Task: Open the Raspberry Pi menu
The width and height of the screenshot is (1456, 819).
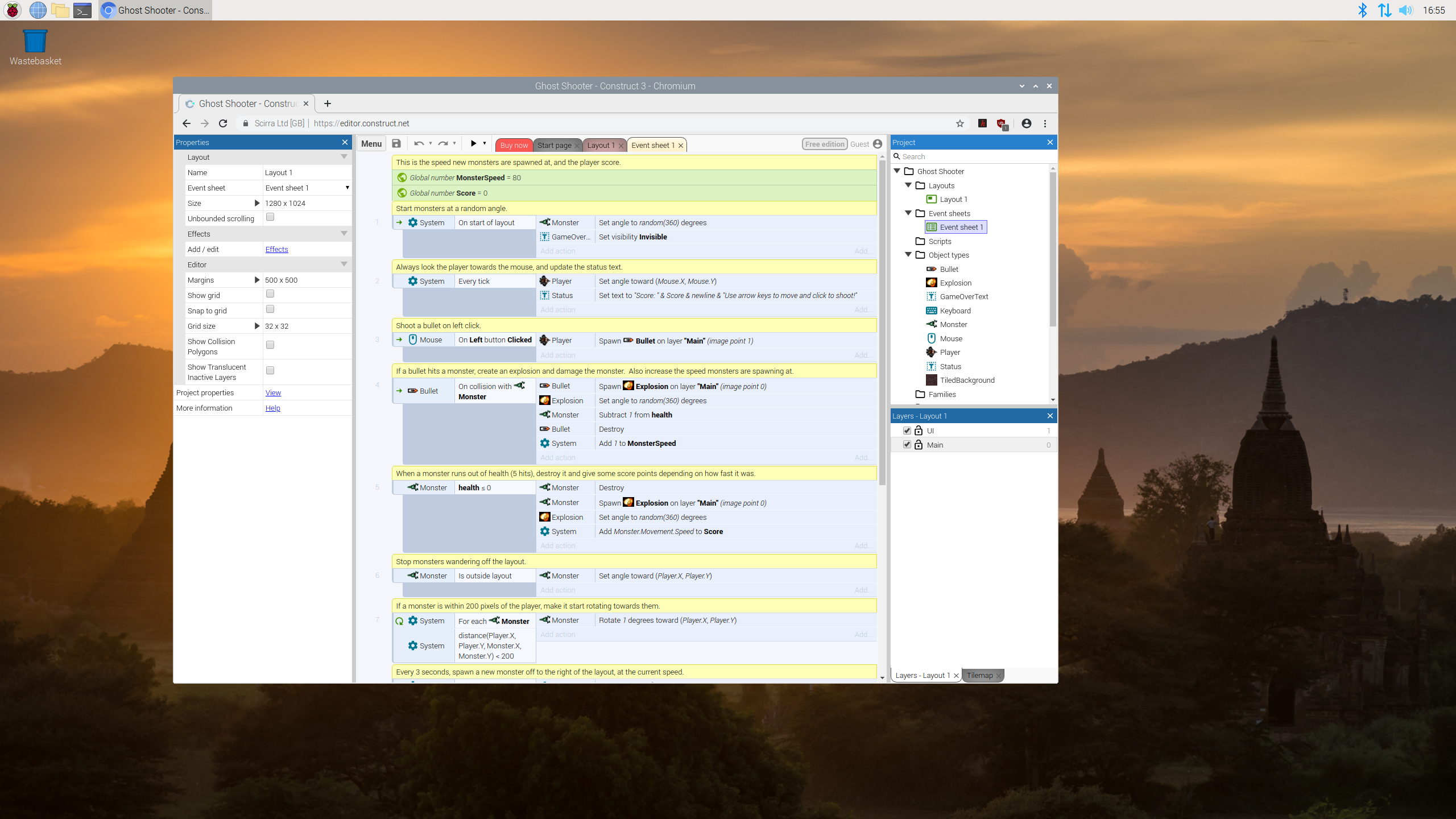Action: (13, 10)
